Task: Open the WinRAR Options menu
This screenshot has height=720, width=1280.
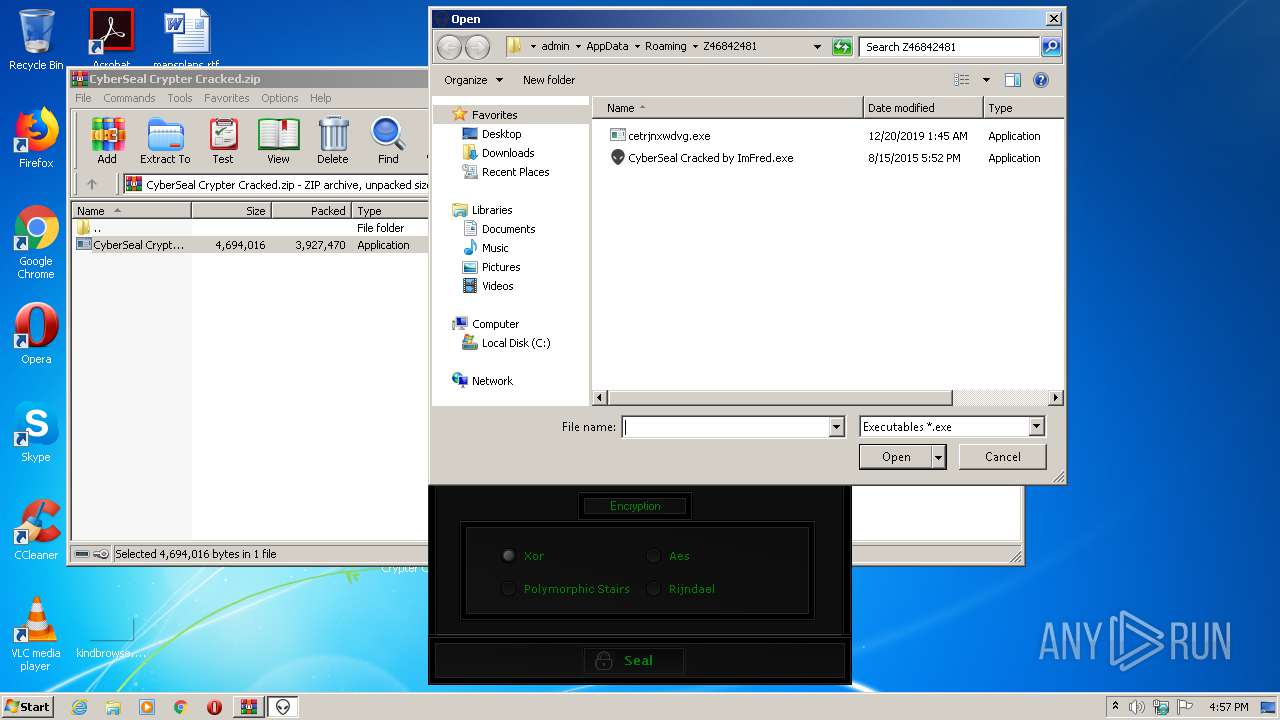Action: tap(280, 98)
